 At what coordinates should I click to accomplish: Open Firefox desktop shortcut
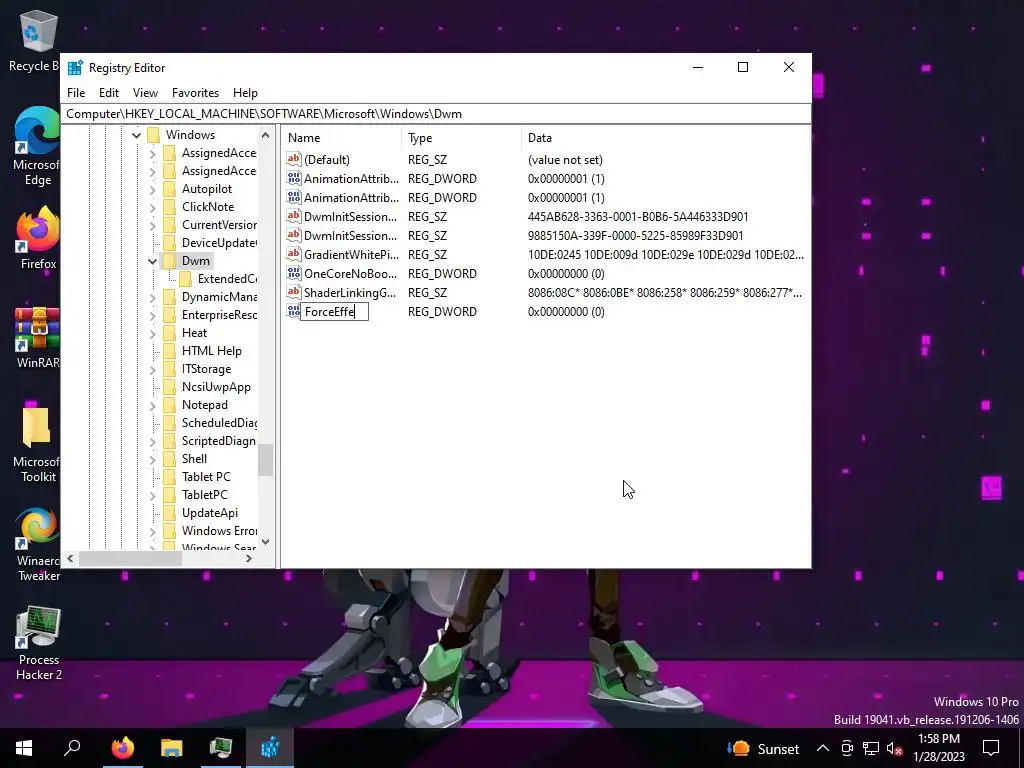(38, 238)
